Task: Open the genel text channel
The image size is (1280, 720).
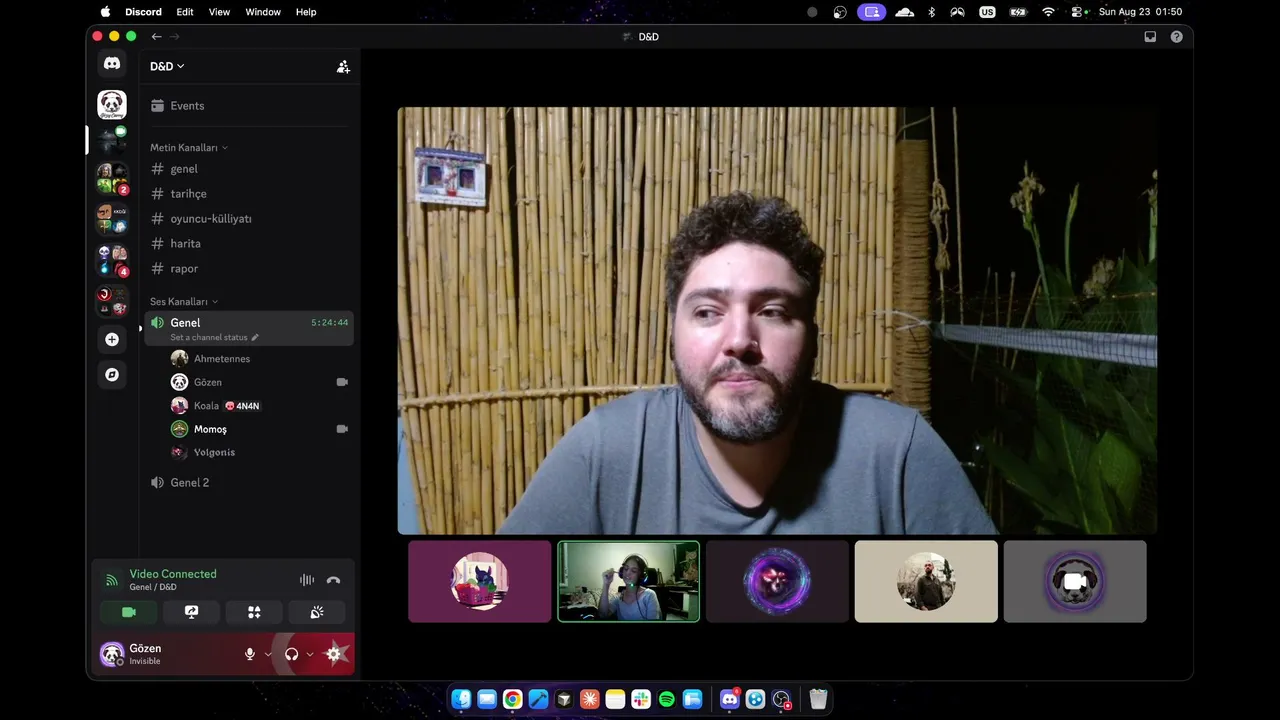Action: [248, 169]
